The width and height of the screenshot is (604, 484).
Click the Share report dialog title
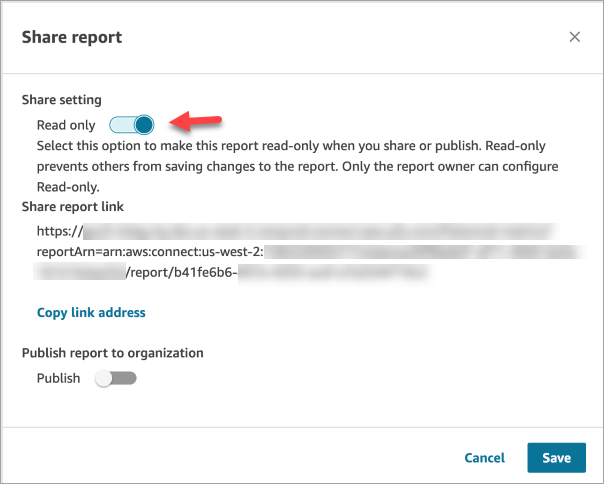point(72,37)
